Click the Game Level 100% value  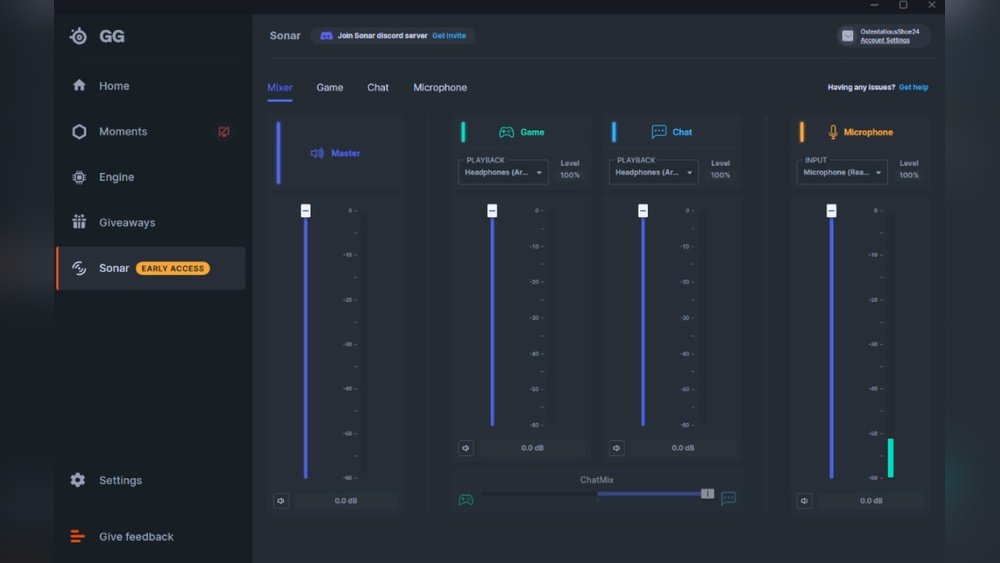[570, 175]
